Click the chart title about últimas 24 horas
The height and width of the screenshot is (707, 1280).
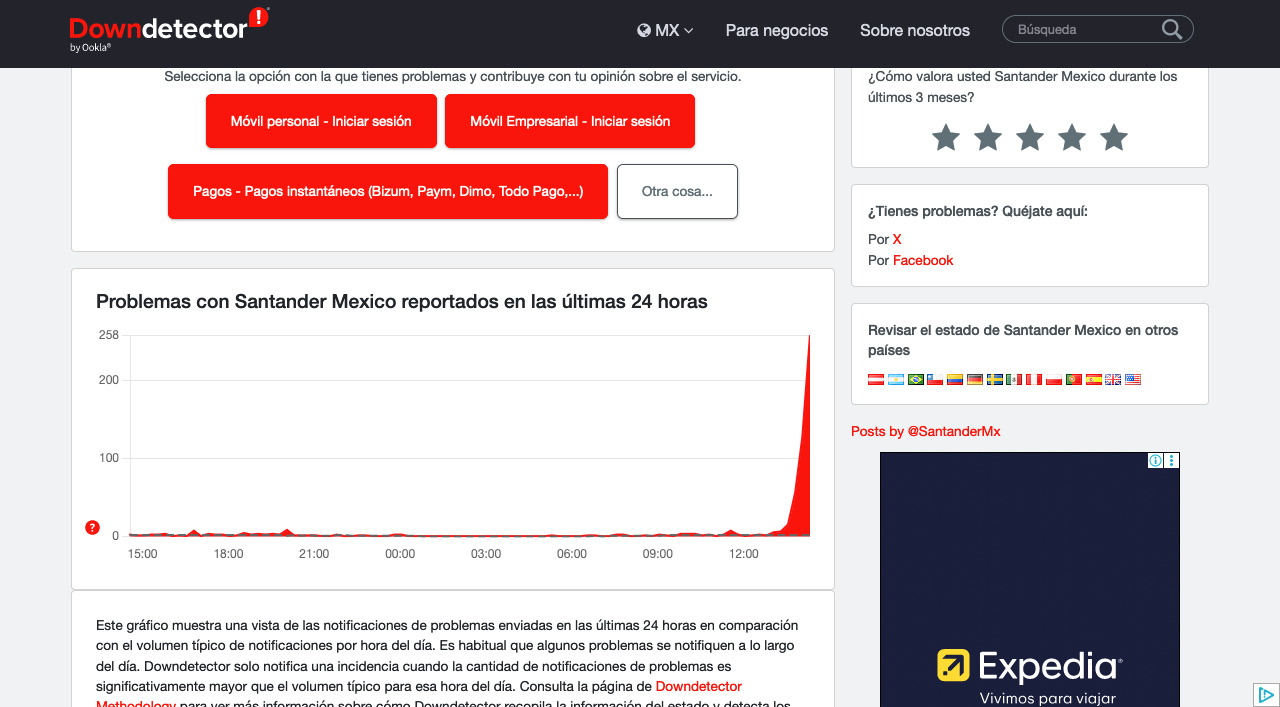click(x=402, y=301)
